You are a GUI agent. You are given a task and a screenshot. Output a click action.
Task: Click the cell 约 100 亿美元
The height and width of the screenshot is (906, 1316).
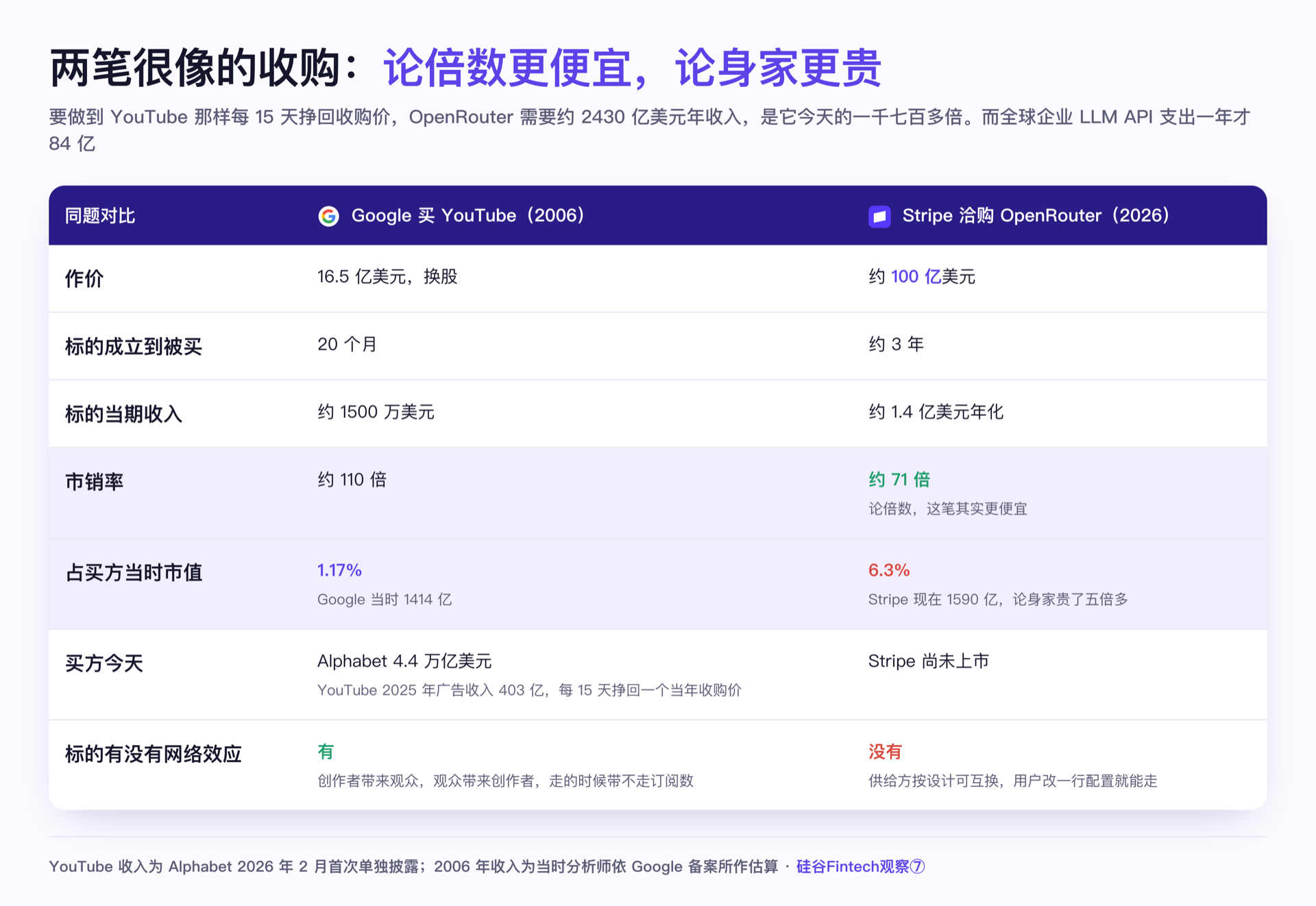[922, 276]
